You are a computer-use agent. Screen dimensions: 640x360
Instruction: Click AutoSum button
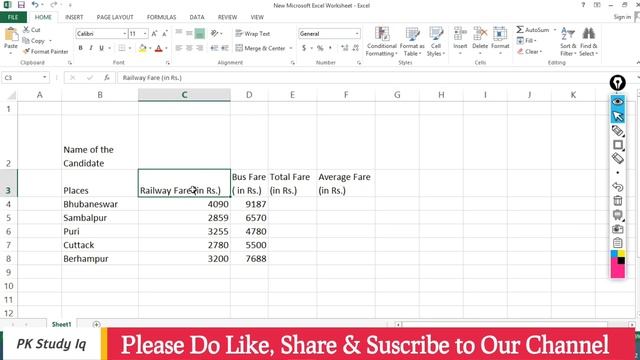[533, 30]
